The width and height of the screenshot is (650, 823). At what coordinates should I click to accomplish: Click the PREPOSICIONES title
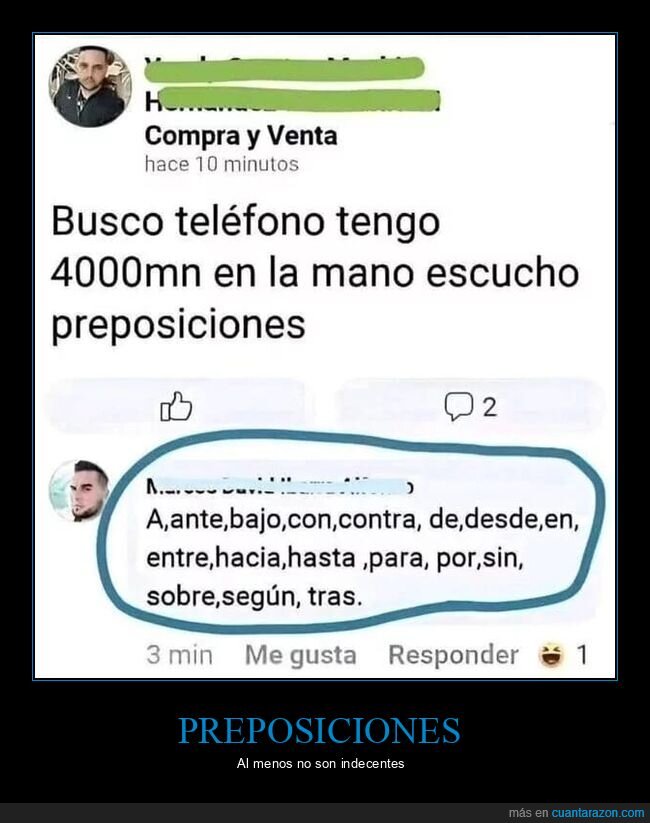pos(319,730)
